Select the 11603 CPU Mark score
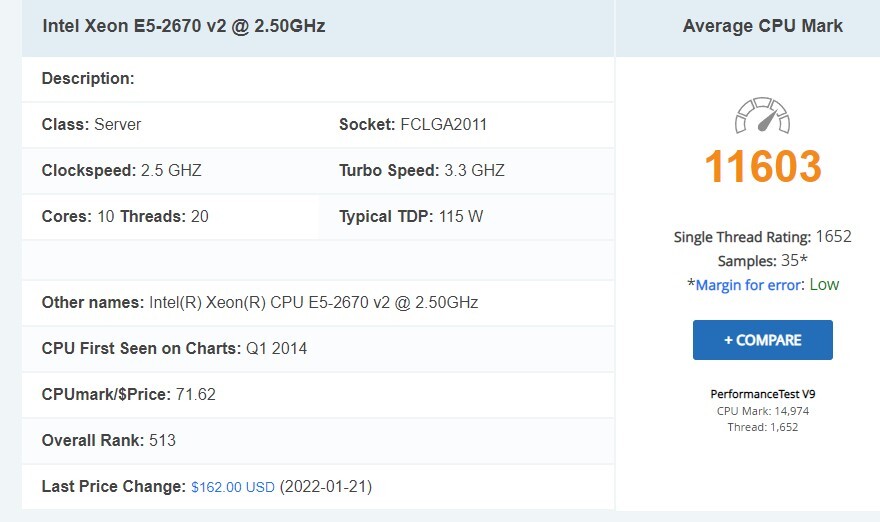The width and height of the screenshot is (880, 522). click(763, 167)
